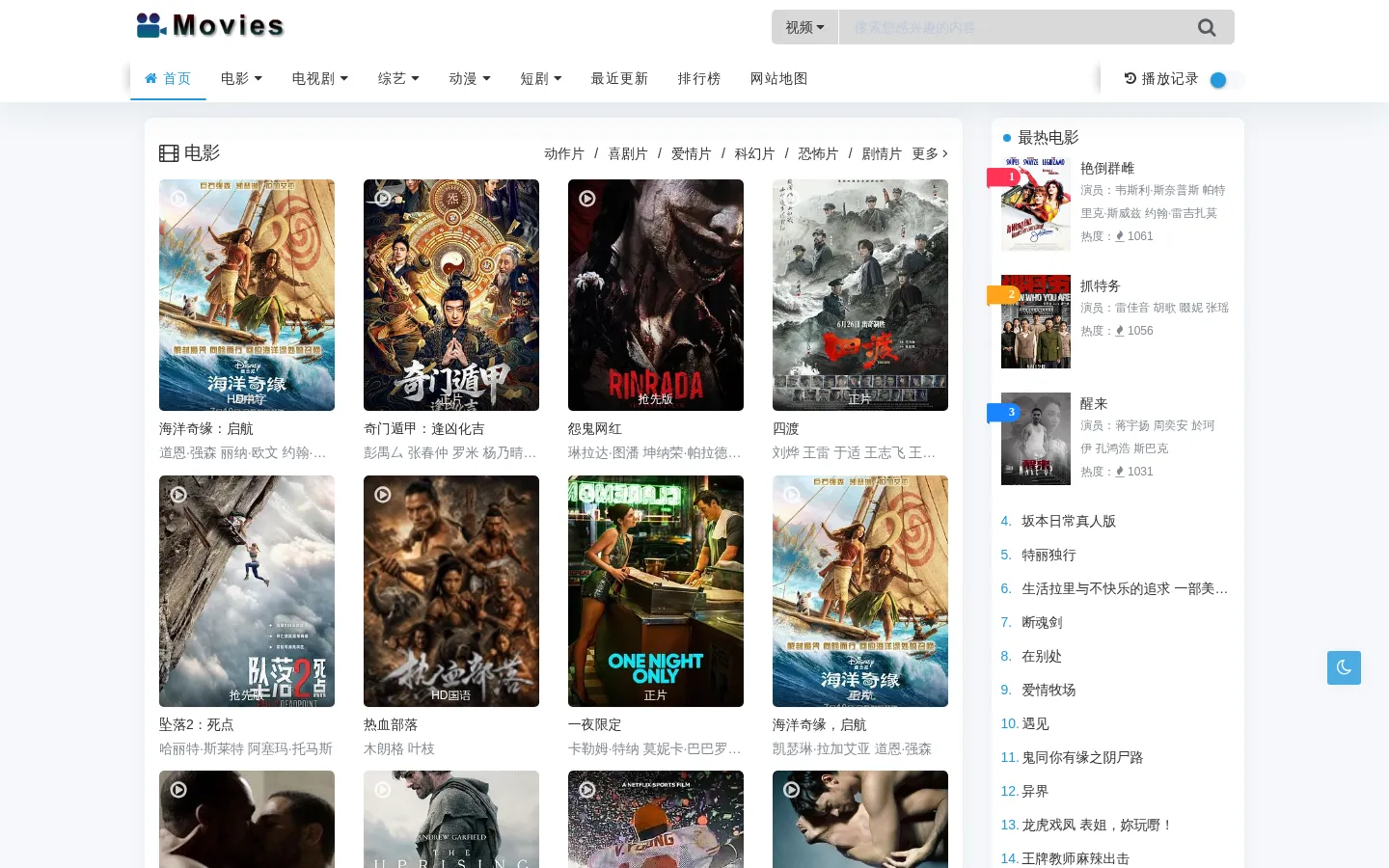Click the play icon on 海洋奇缘:启航 poster
This screenshot has height=868, width=1389.
click(178, 198)
